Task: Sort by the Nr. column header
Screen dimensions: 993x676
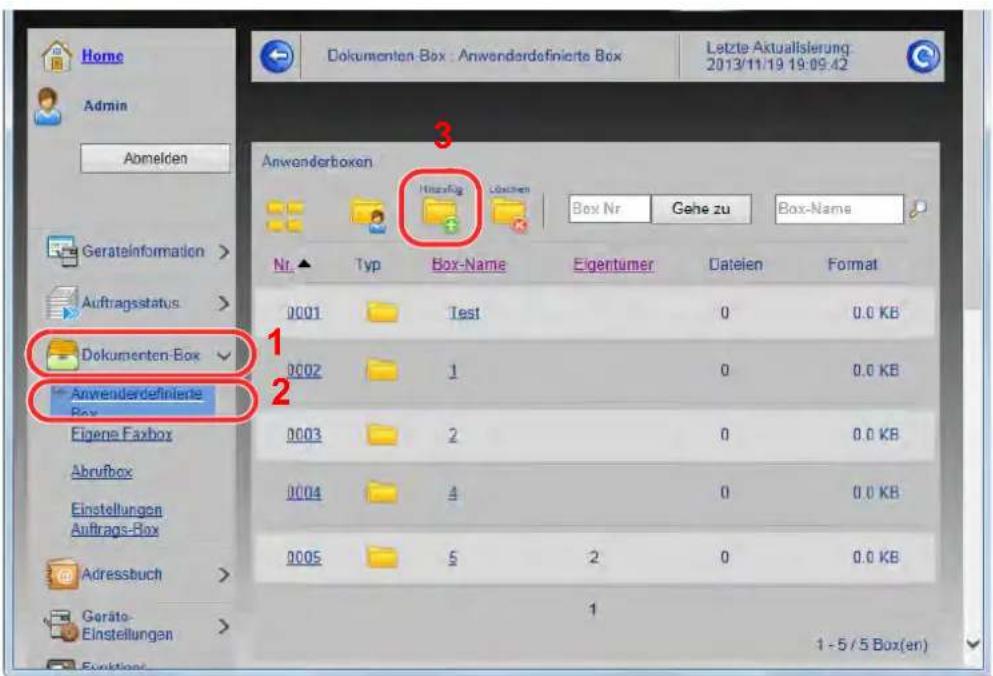Action: [x=283, y=264]
